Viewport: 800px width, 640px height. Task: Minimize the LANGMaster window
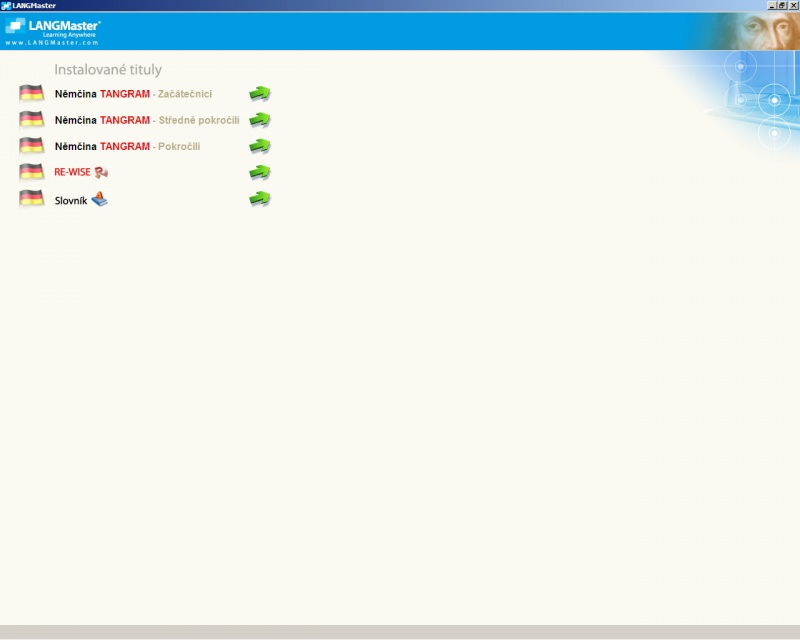coord(771,6)
